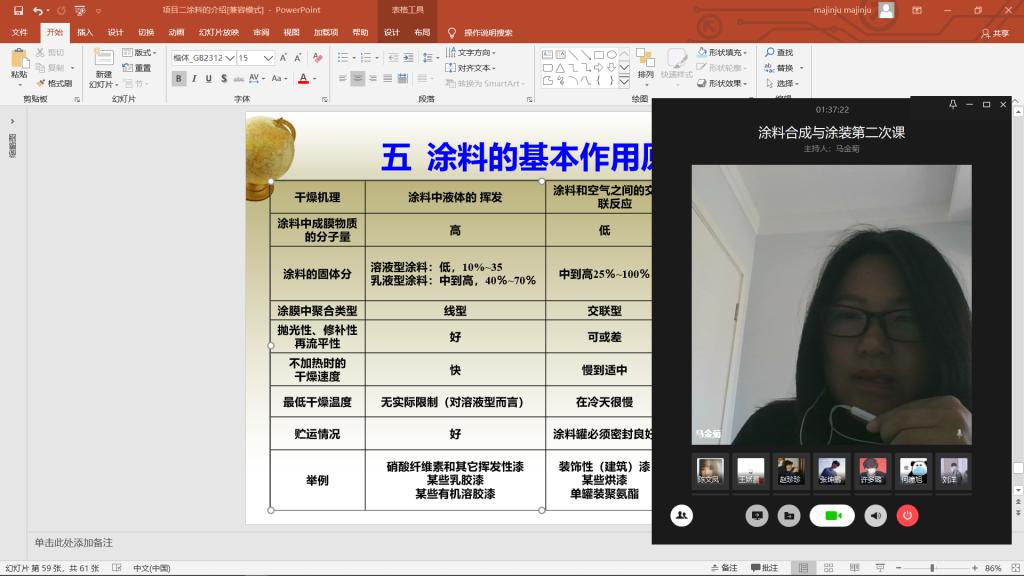1024x576 pixels.
Task: Expand the Shape Fill (形状填充) dropdown
Action: tap(747, 52)
